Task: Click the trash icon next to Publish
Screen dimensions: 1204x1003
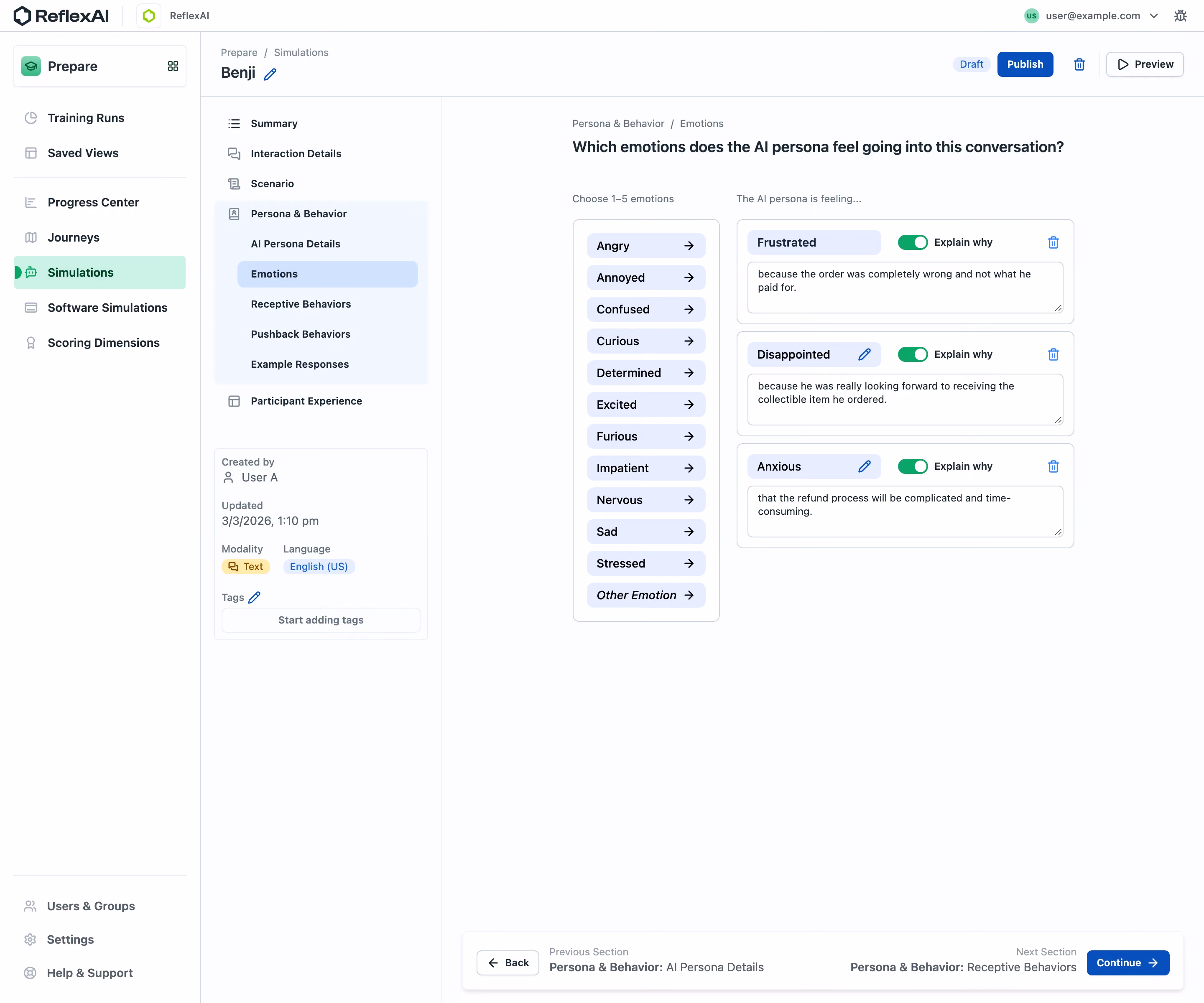Action: 1079,64
